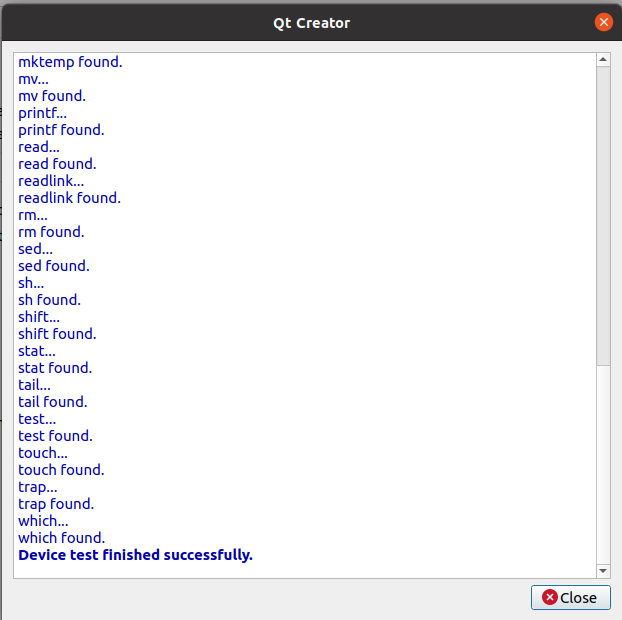Click the "shift found." output line

click(x=57, y=334)
